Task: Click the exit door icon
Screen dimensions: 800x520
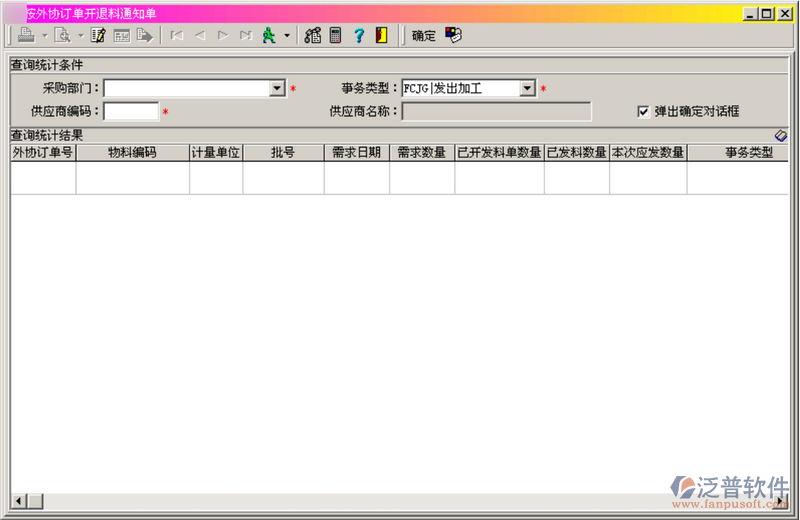Action: 381,35
